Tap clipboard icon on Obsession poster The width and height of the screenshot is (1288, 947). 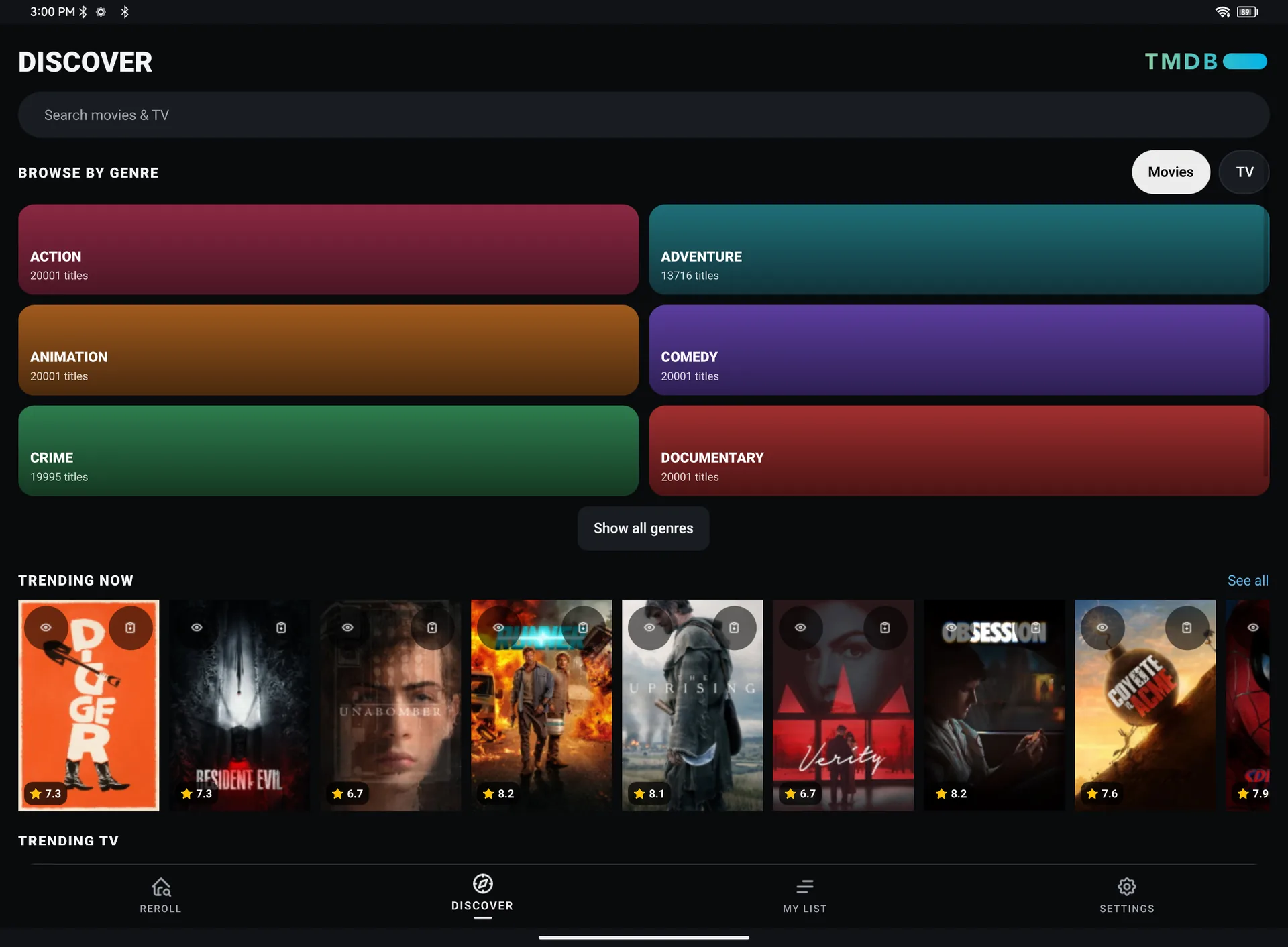coord(1036,628)
